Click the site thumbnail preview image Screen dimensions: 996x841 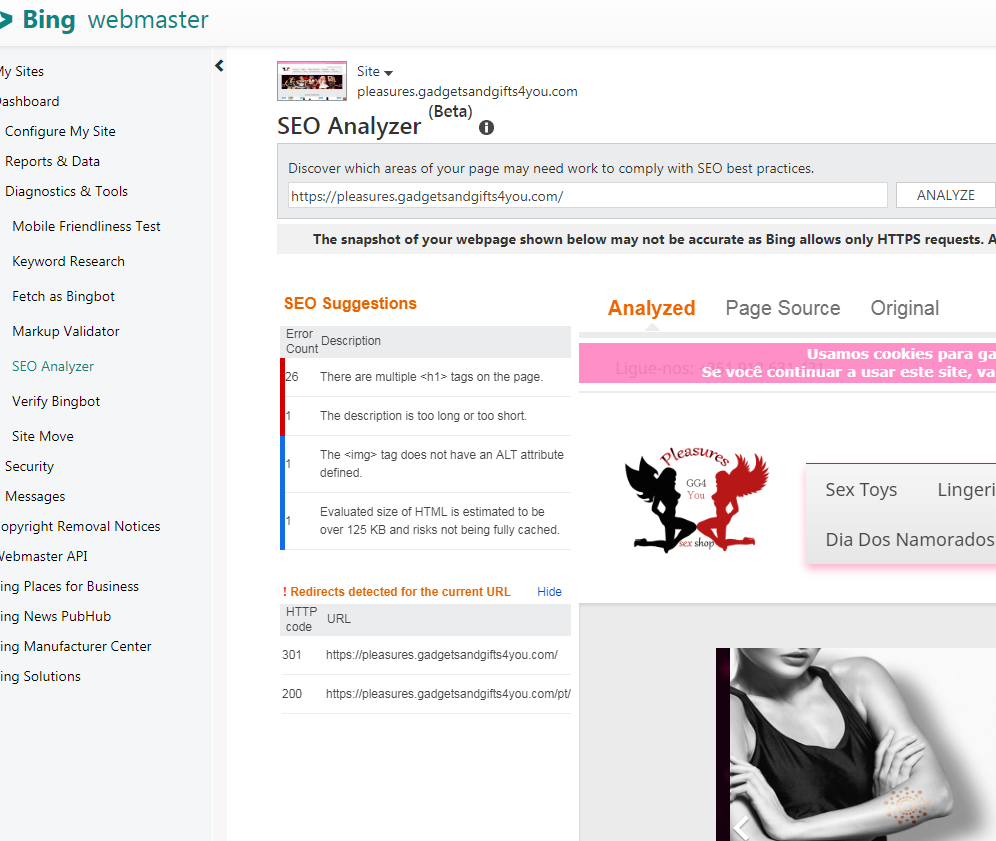click(312, 81)
